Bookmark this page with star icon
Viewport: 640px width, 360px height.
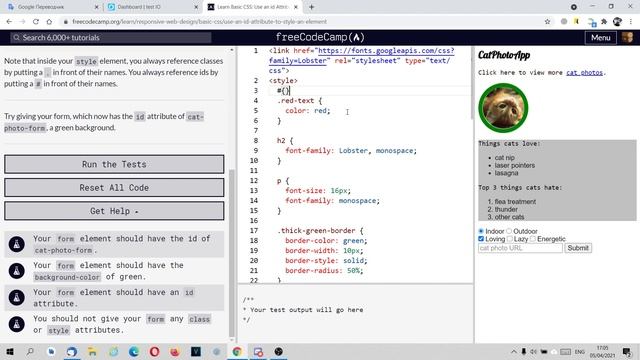[x=547, y=22]
